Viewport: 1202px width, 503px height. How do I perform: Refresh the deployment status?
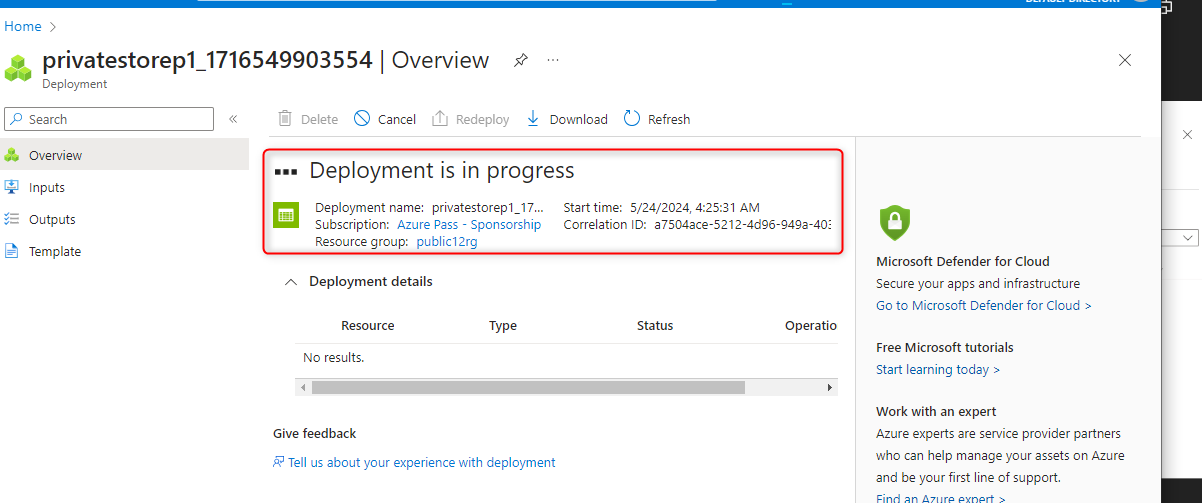[x=657, y=119]
